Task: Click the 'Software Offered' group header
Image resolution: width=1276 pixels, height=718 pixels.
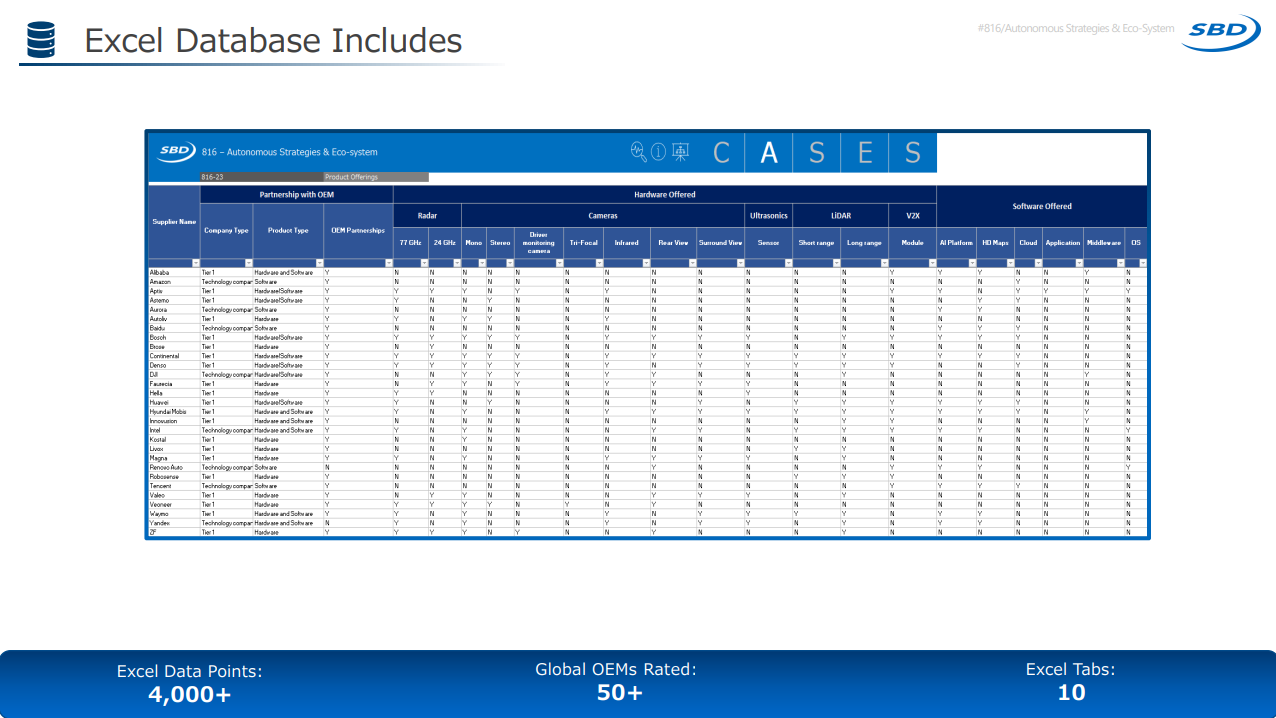Action: coord(1042,206)
